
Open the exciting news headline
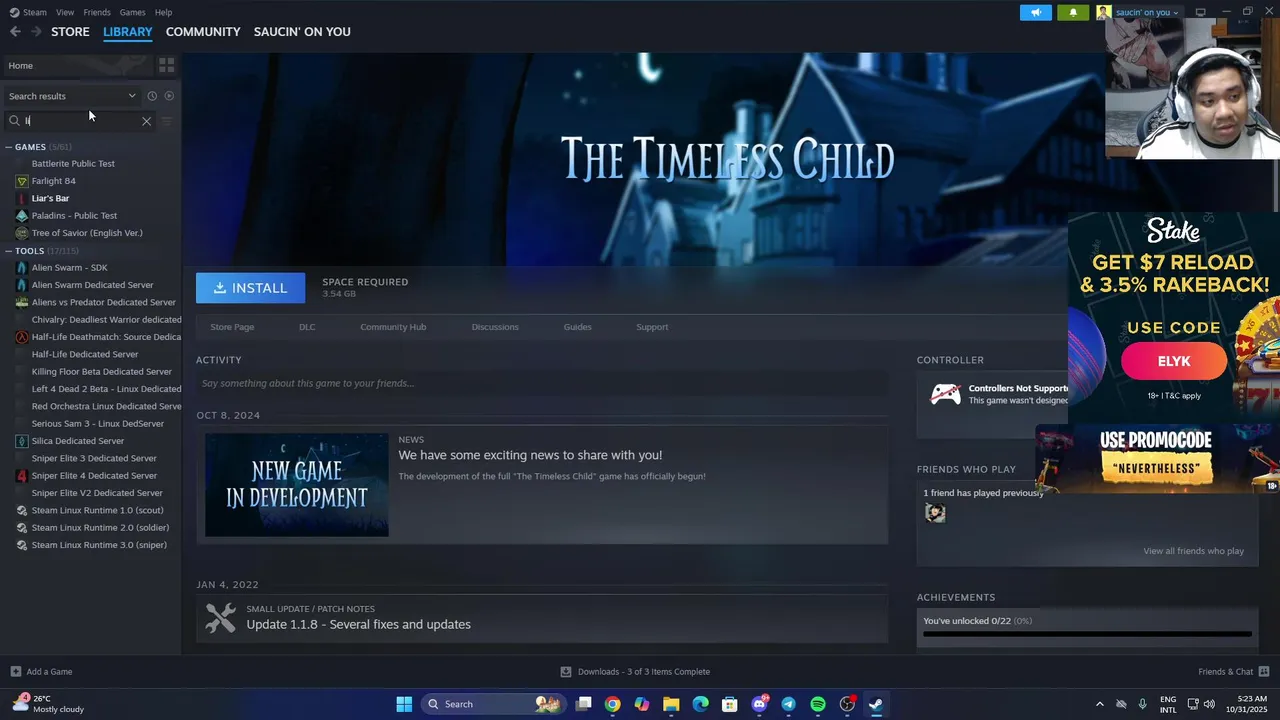530,455
